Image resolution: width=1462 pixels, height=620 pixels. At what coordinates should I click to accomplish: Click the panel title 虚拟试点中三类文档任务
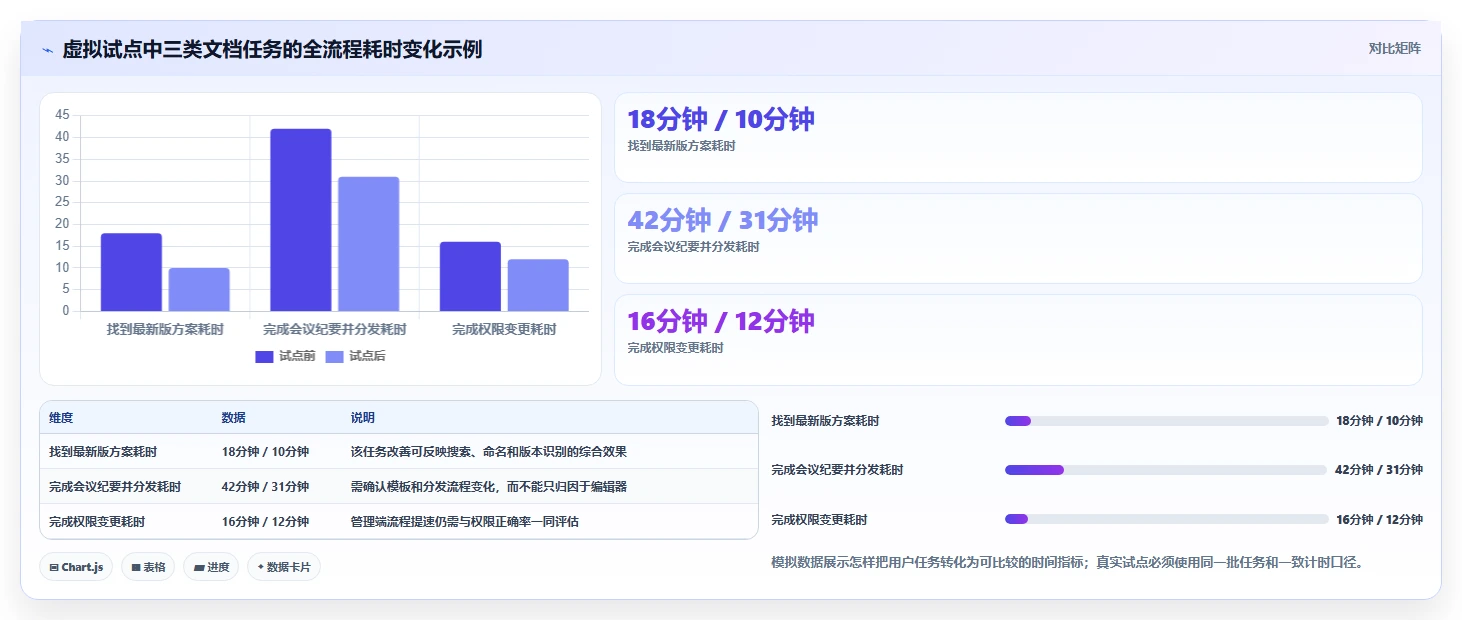272,49
